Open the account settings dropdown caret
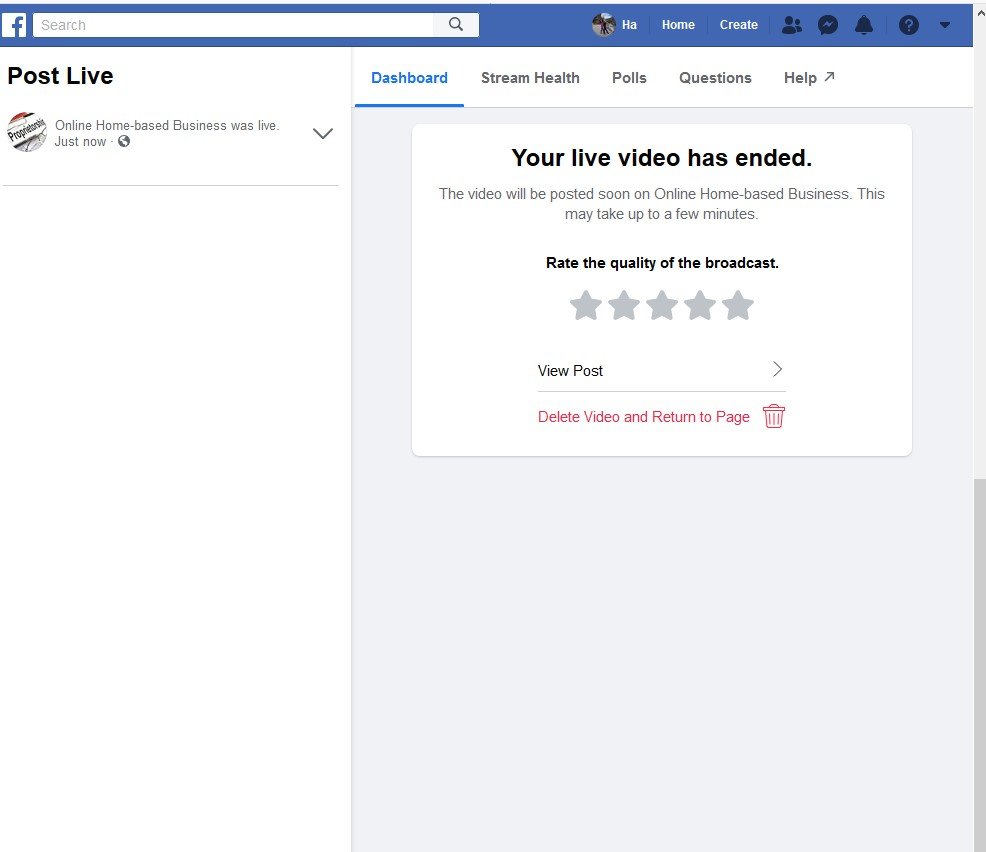 click(x=944, y=25)
